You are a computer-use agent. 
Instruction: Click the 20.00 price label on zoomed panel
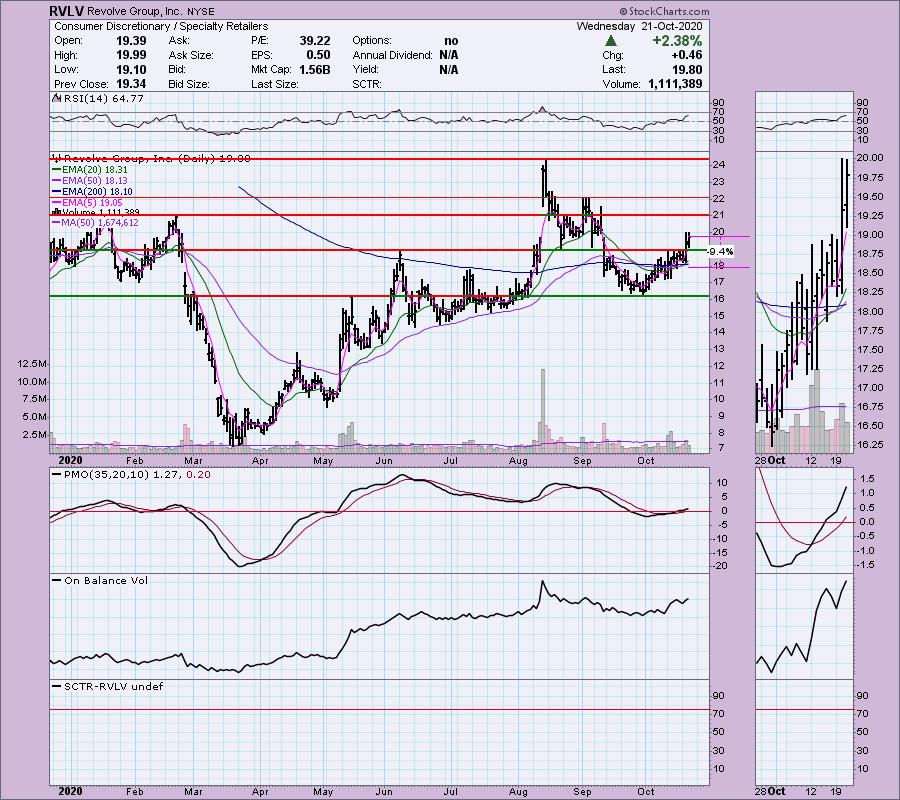pos(870,158)
